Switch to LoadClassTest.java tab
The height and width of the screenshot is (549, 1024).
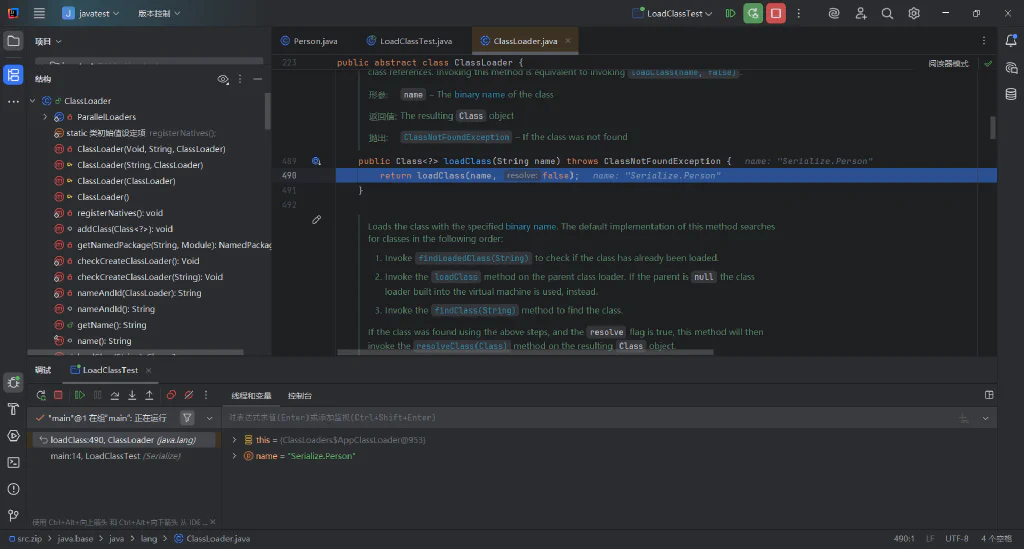click(x=409, y=41)
